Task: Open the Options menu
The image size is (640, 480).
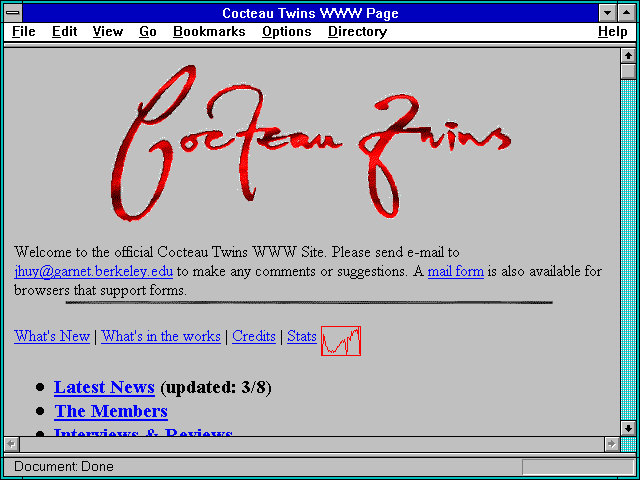Action: pyautogui.click(x=287, y=32)
